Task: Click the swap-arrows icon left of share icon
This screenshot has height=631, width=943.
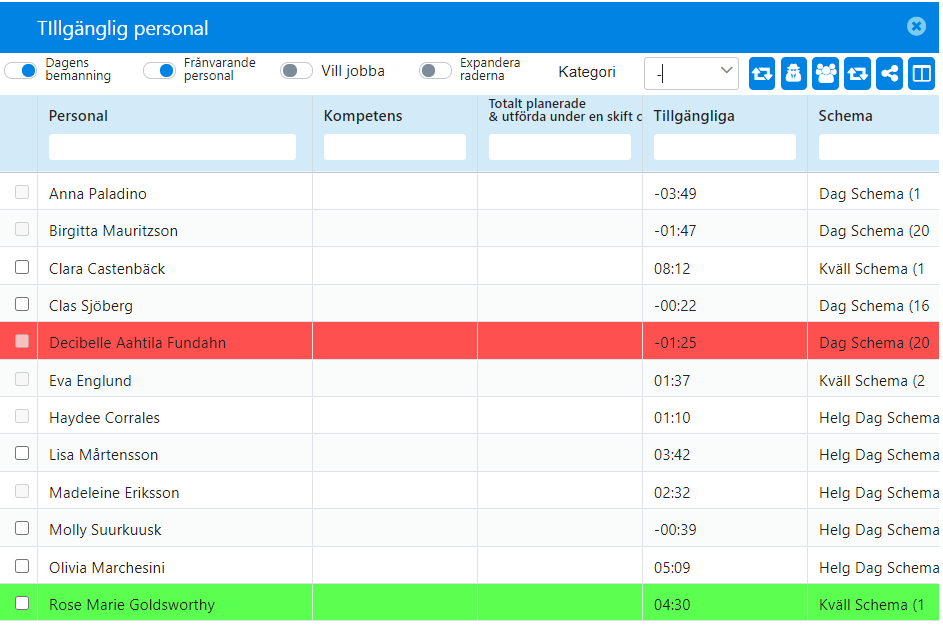Action: click(x=857, y=73)
